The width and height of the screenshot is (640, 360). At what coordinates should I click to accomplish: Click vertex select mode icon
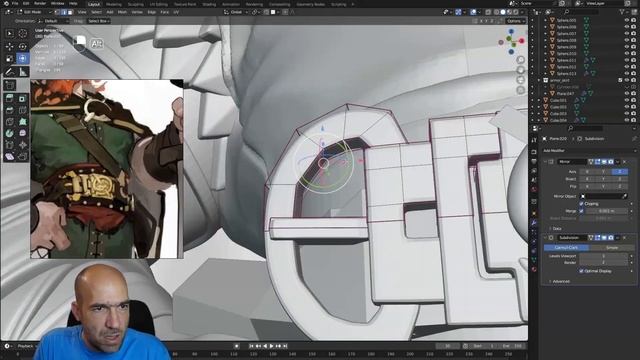57,12
